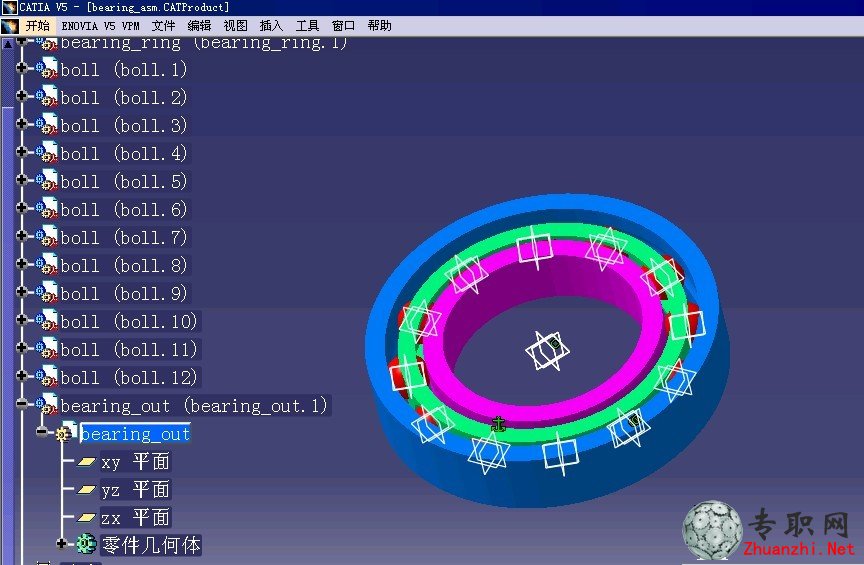This screenshot has width=864, height=565.
Task: Expand the boll (boll.6) node
Action: point(21,208)
